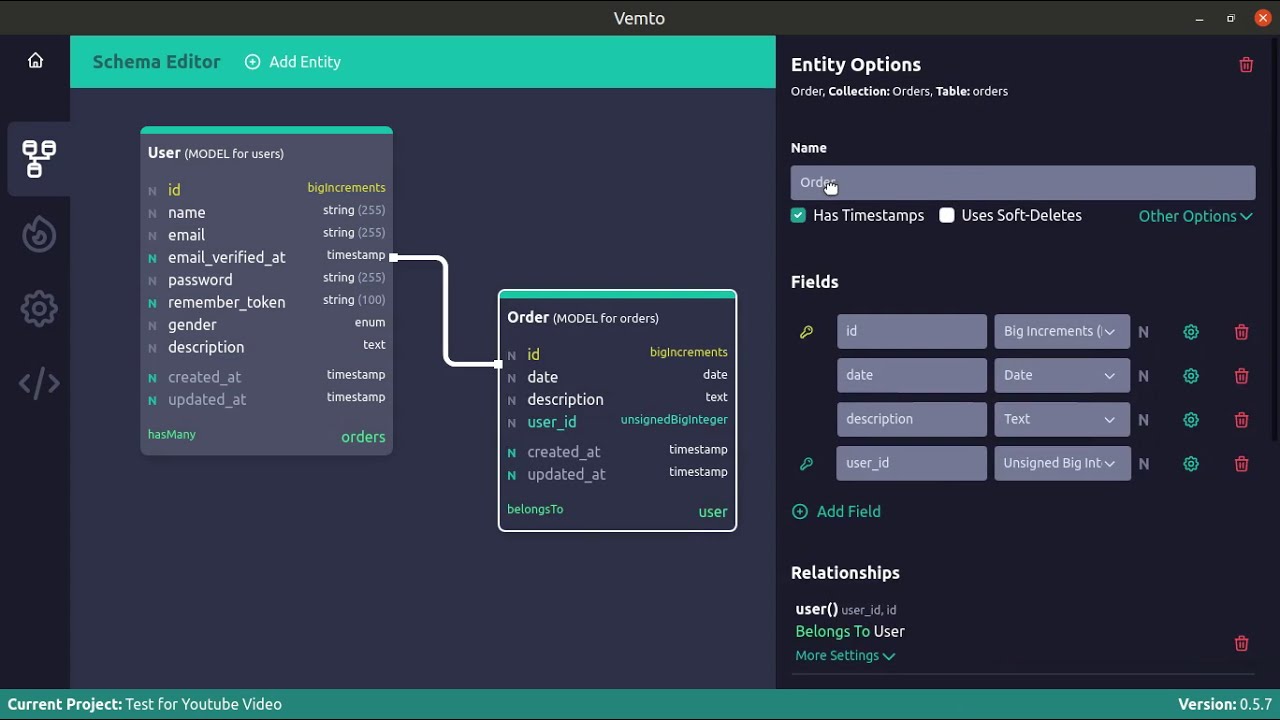Go to the home screen icon

[x=35, y=61]
